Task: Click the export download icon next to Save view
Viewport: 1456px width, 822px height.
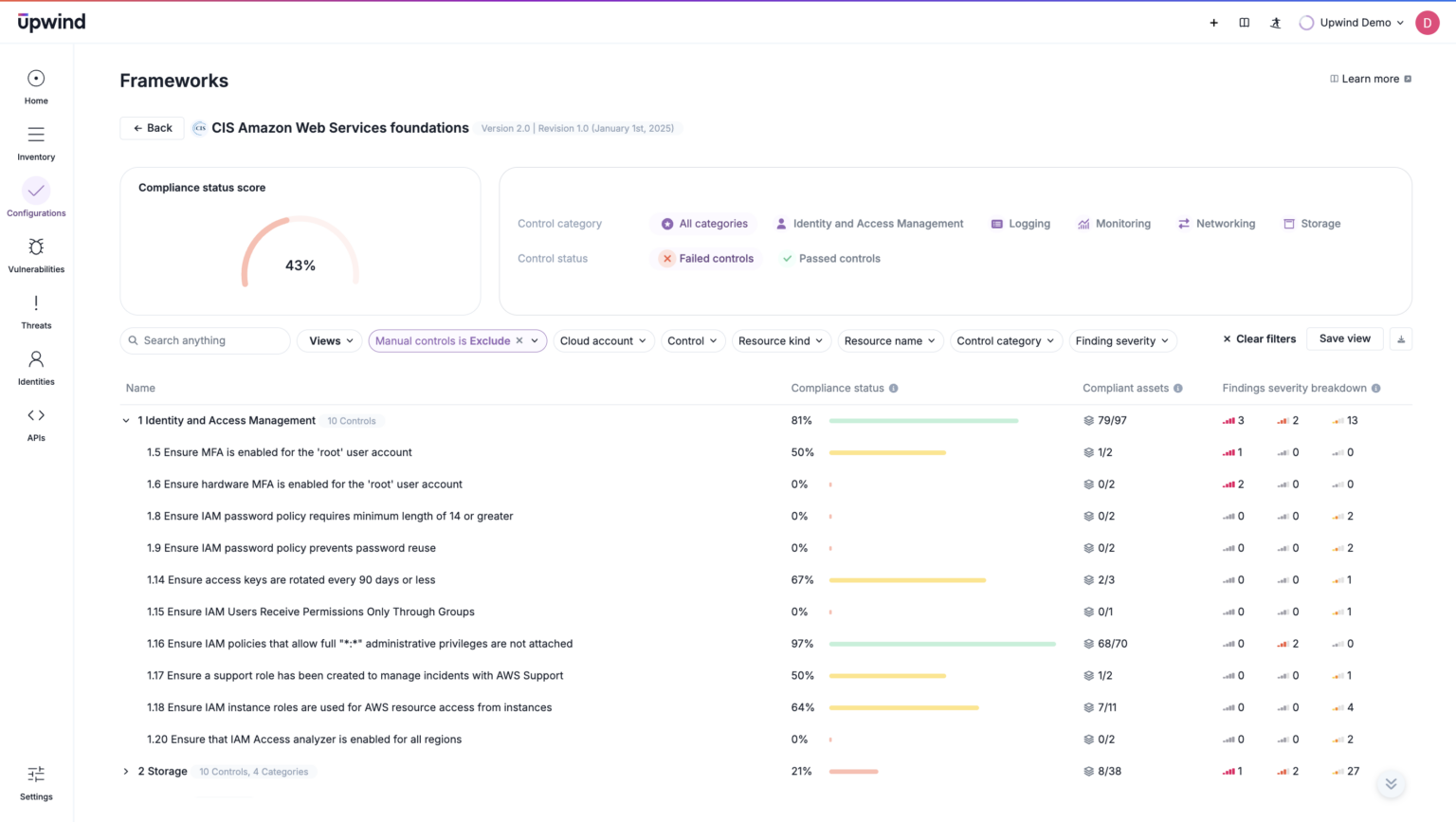Action: (1401, 338)
